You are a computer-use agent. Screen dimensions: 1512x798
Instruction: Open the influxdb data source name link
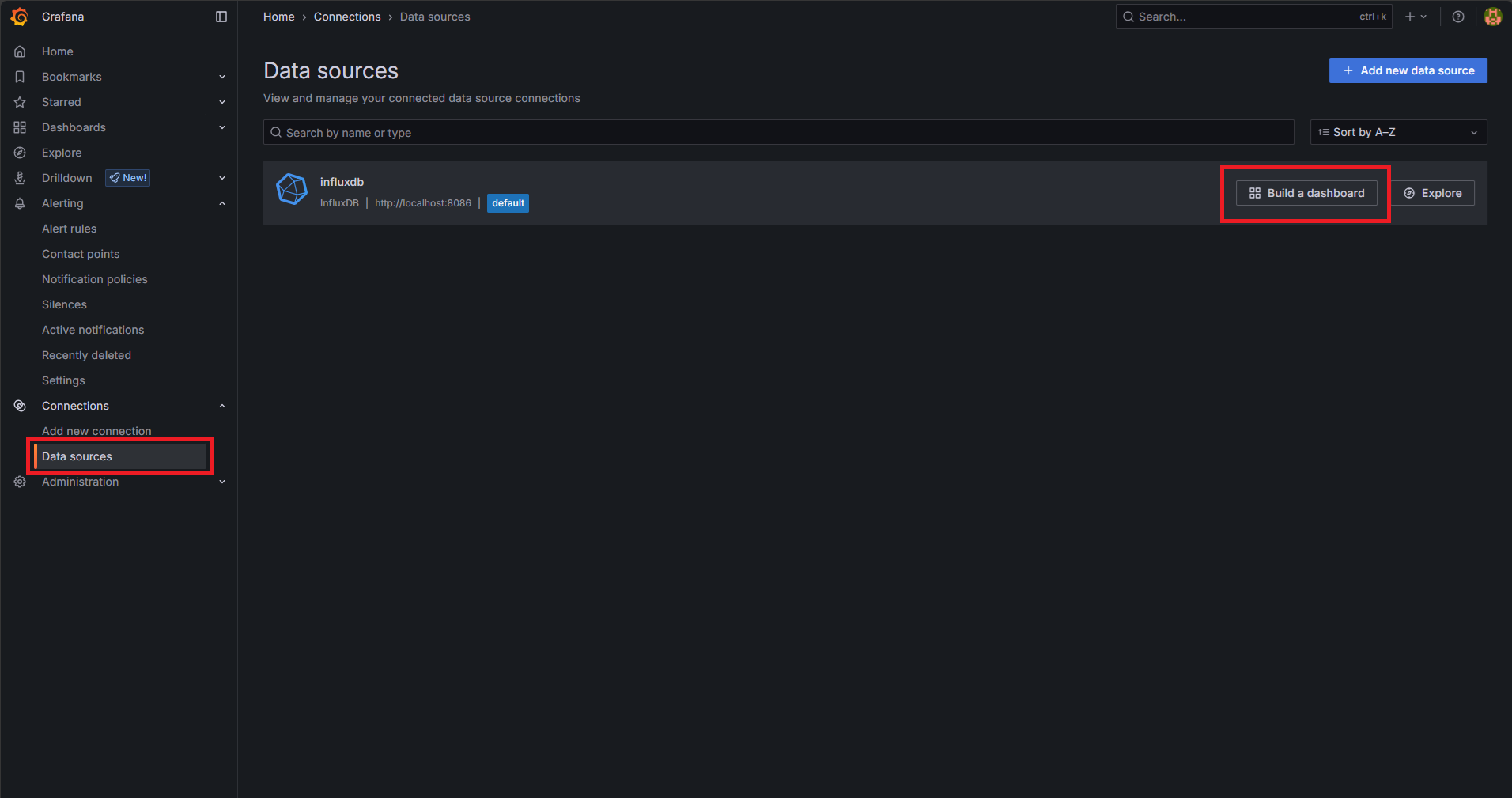tap(342, 182)
